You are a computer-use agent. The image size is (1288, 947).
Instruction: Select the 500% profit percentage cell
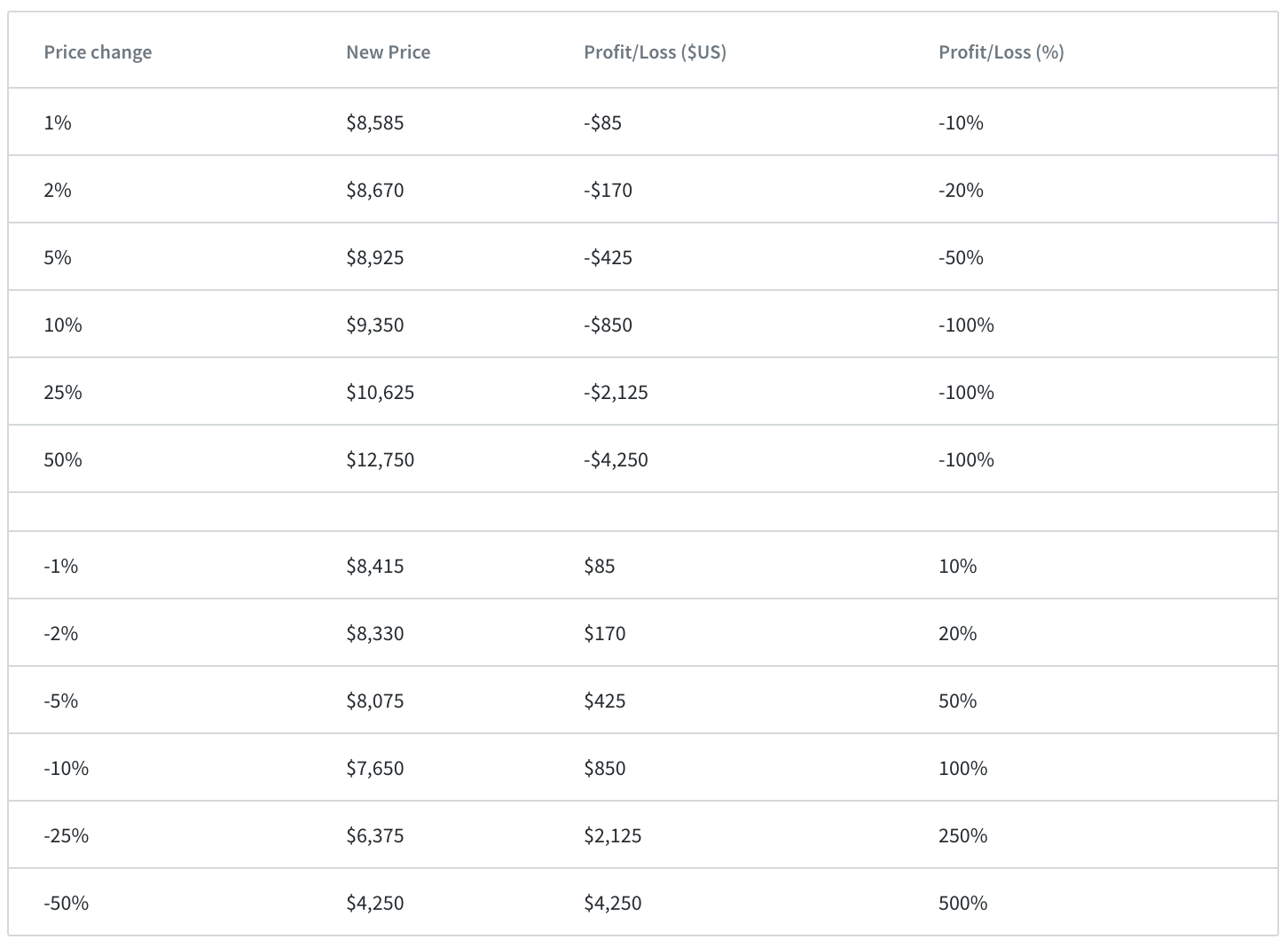pos(962,904)
